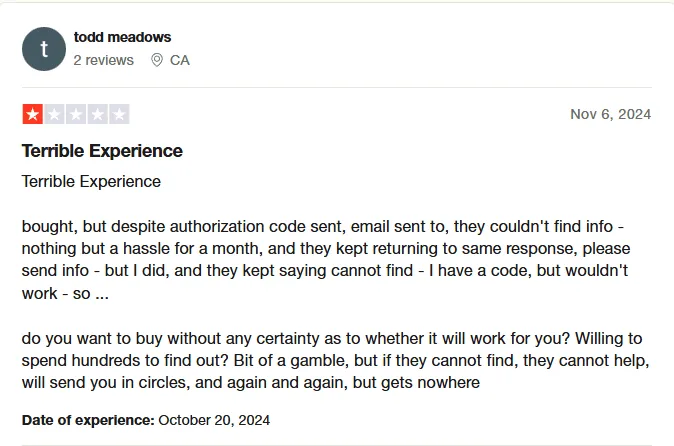
Task: Select the third grey rating star
Action: 76,114
